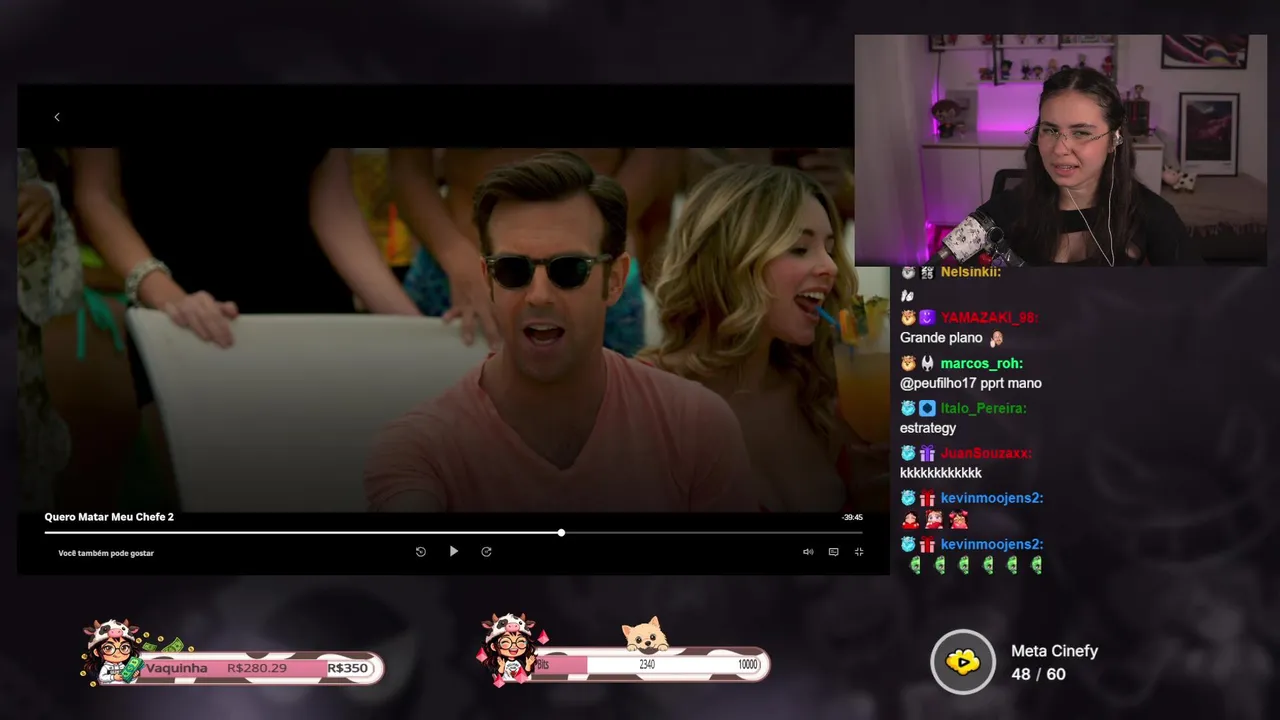Seek on the unplayed part of the progress bar

click(713, 533)
